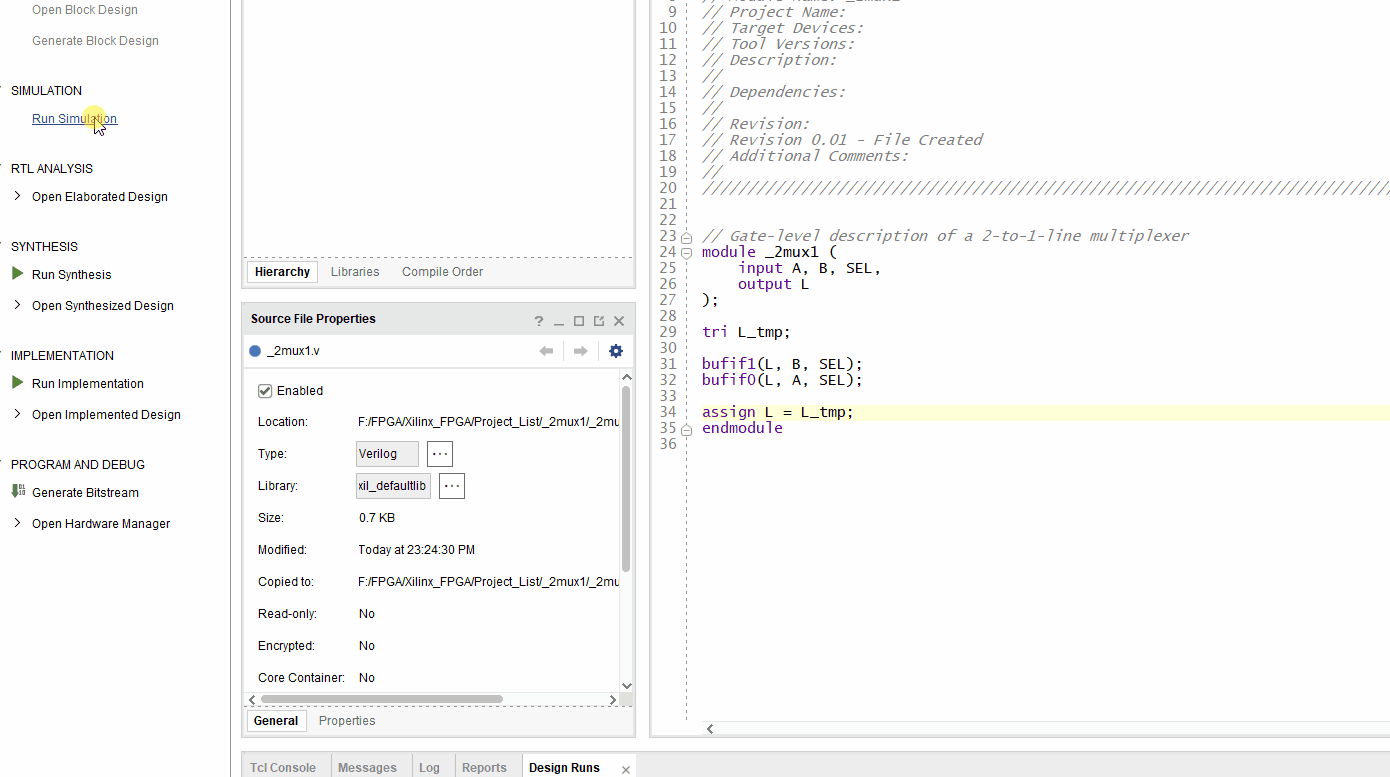The height and width of the screenshot is (777, 1390).
Task: Open the Design Runs tab
Action: [x=564, y=767]
